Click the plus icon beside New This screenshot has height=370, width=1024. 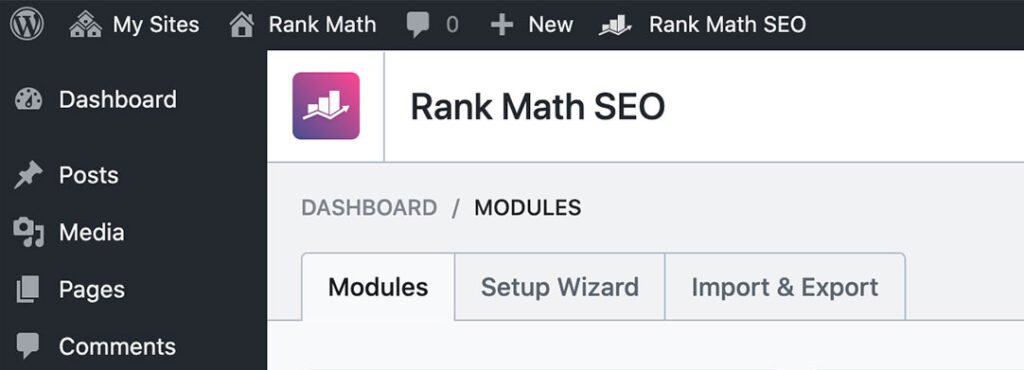[502, 25]
